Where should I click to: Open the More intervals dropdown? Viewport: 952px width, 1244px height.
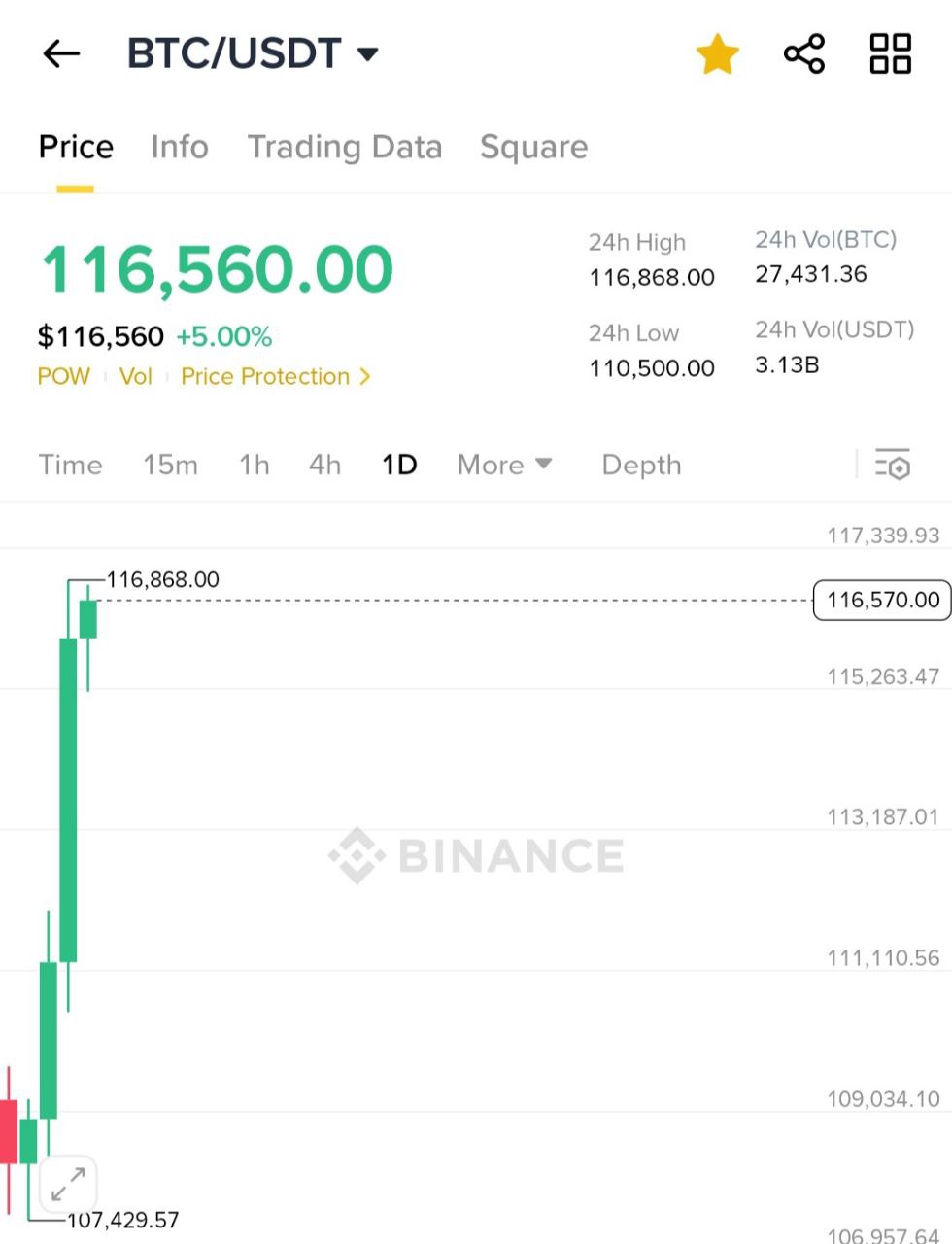504,465
